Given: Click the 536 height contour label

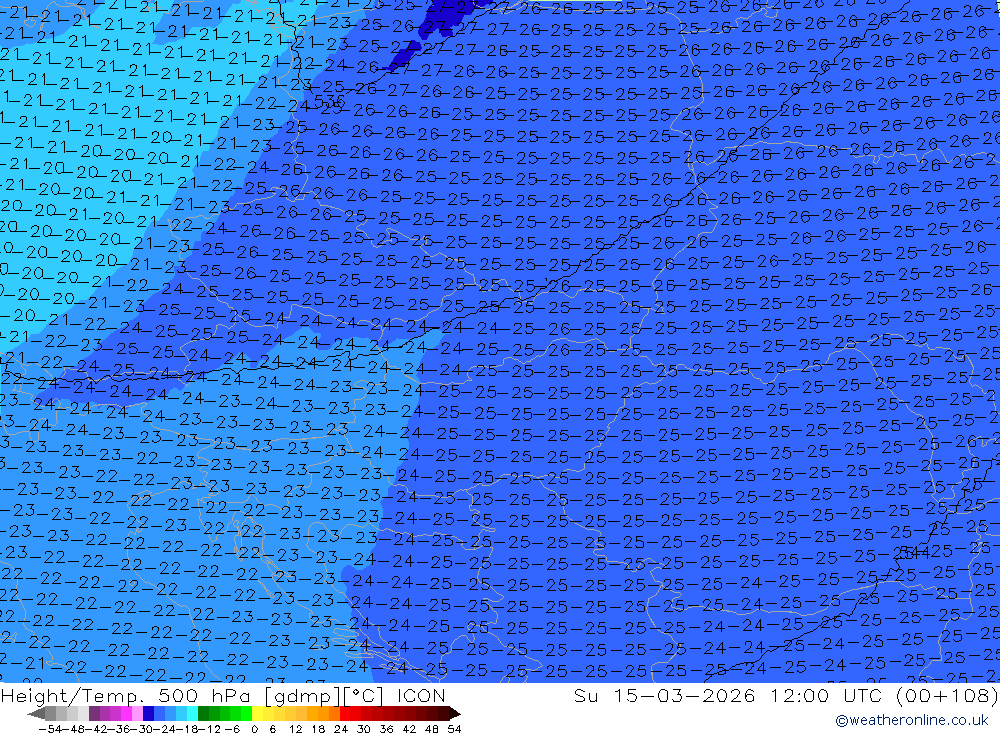Looking at the screenshot, I should tap(330, 101).
